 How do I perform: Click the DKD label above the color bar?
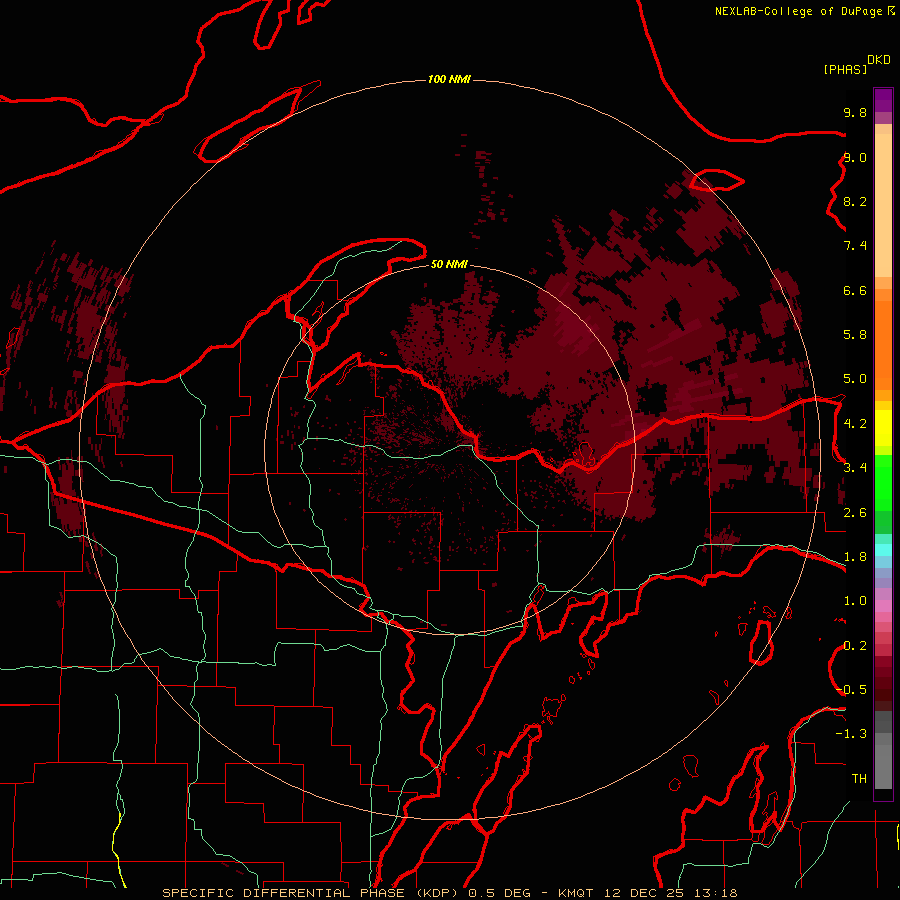click(x=879, y=59)
